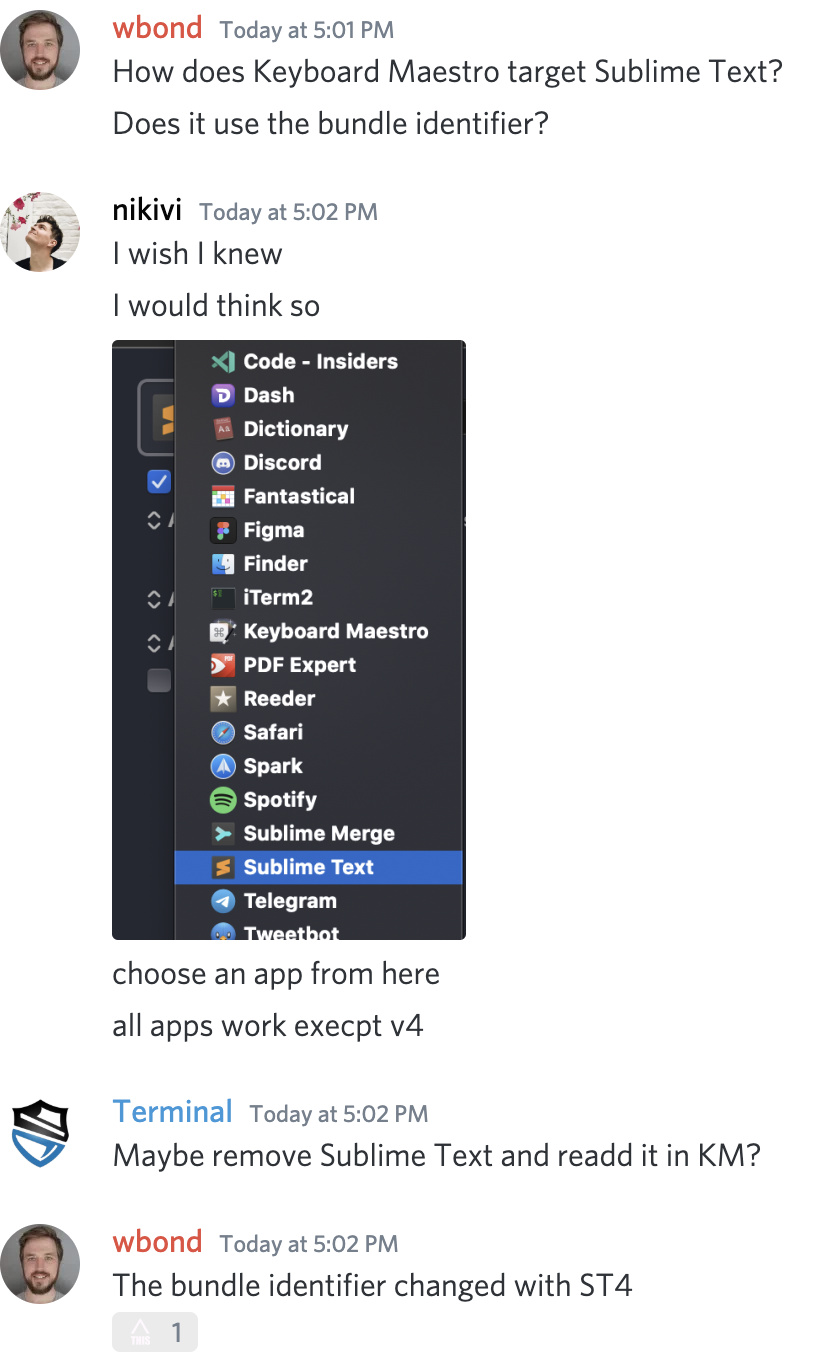Open the attached app list screenshot
This screenshot has height=1366, width=816.
289,640
